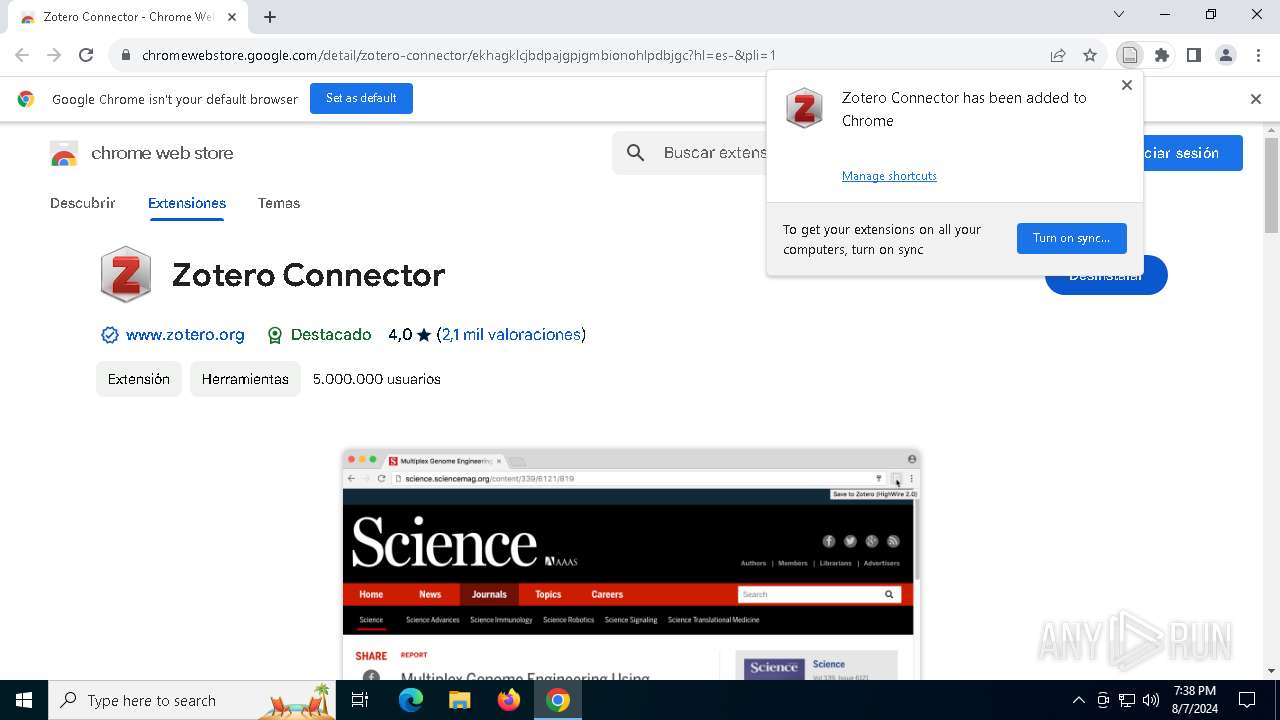The height and width of the screenshot is (720, 1280).
Task: Dismiss the default browser info bar
Action: [x=1256, y=99]
